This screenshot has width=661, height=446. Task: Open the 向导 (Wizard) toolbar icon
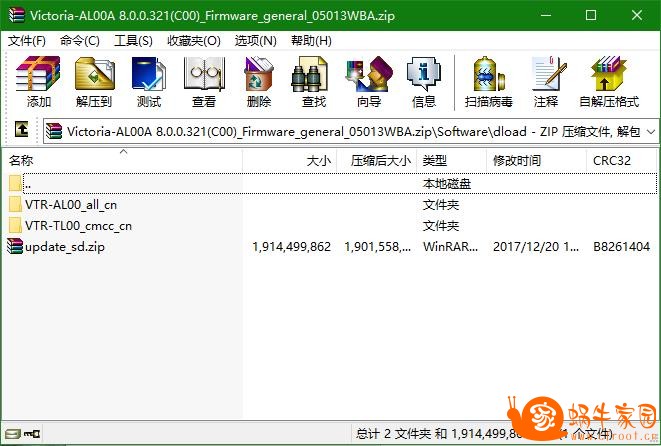click(x=369, y=74)
